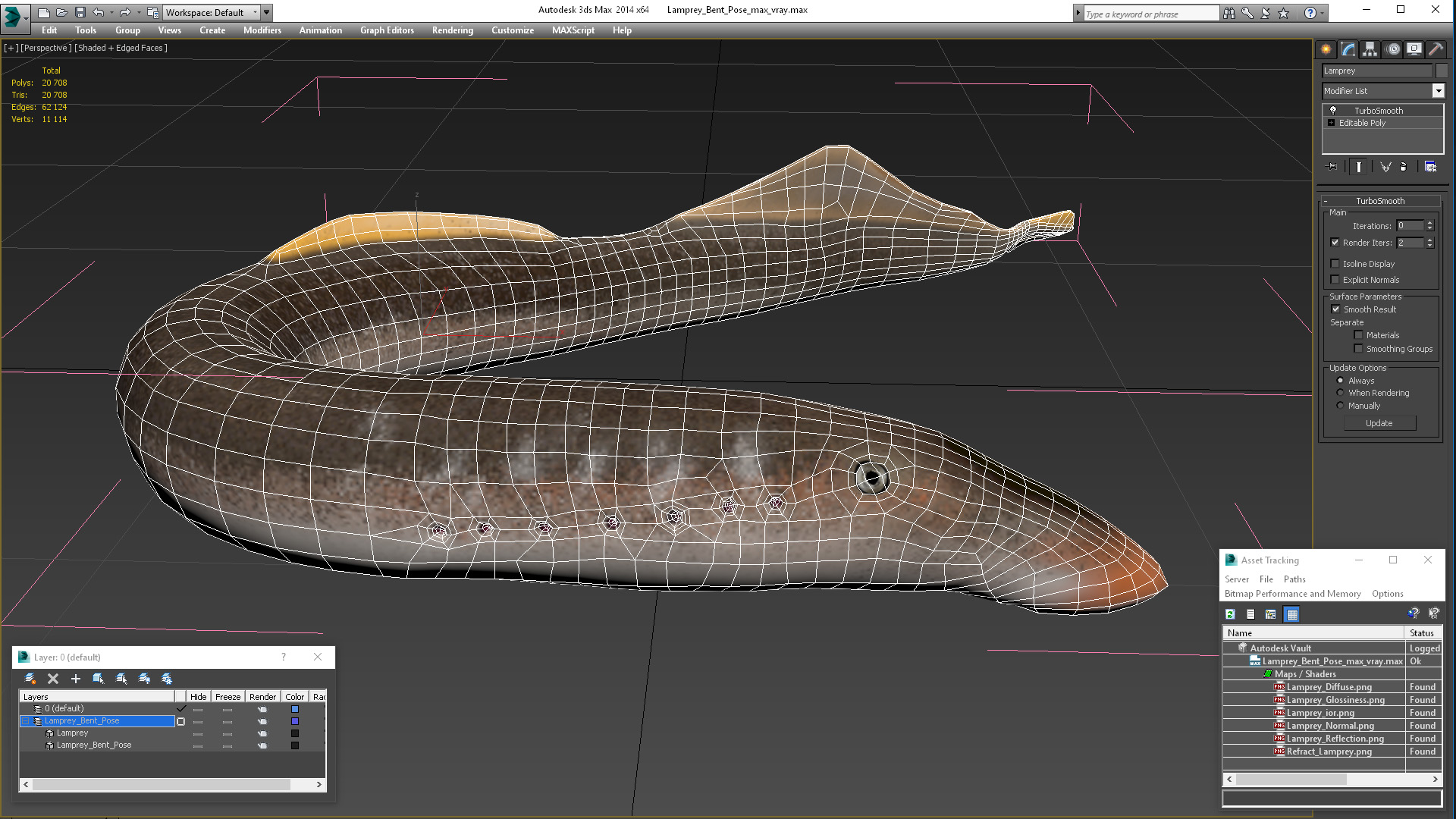
Task: Open the Modifiers menu in menu bar
Action: (x=261, y=30)
